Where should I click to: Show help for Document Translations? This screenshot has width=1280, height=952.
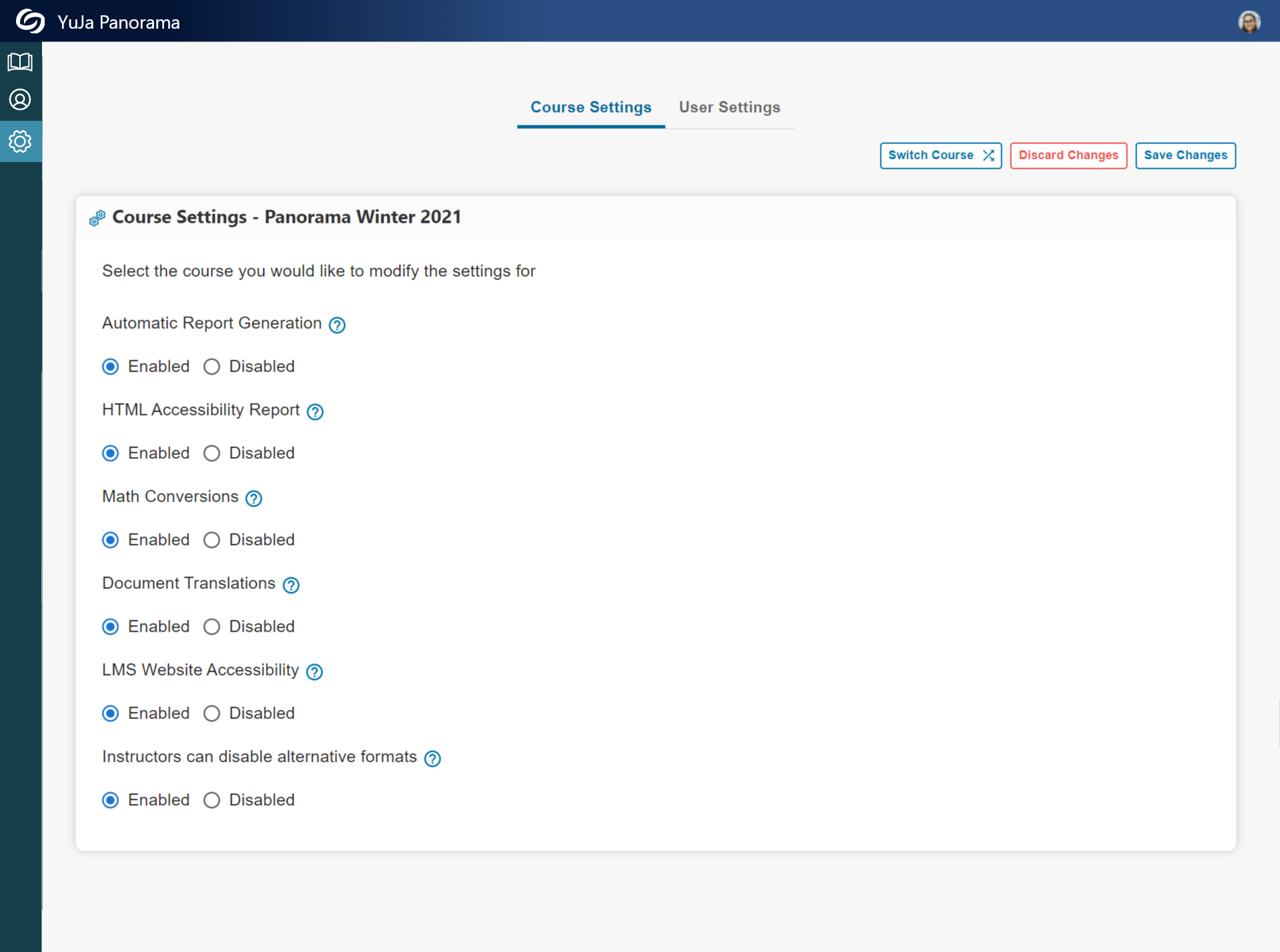[291, 585]
